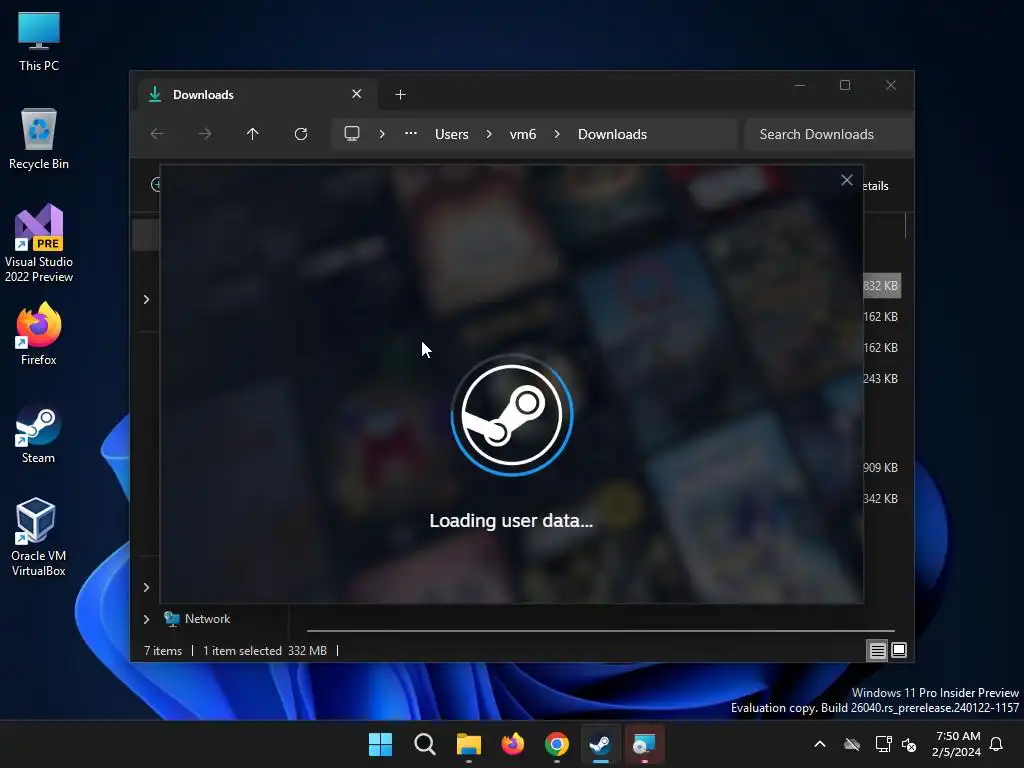This screenshot has height=768, width=1024.
Task: Click the Search Downloads field
Action: click(828, 134)
